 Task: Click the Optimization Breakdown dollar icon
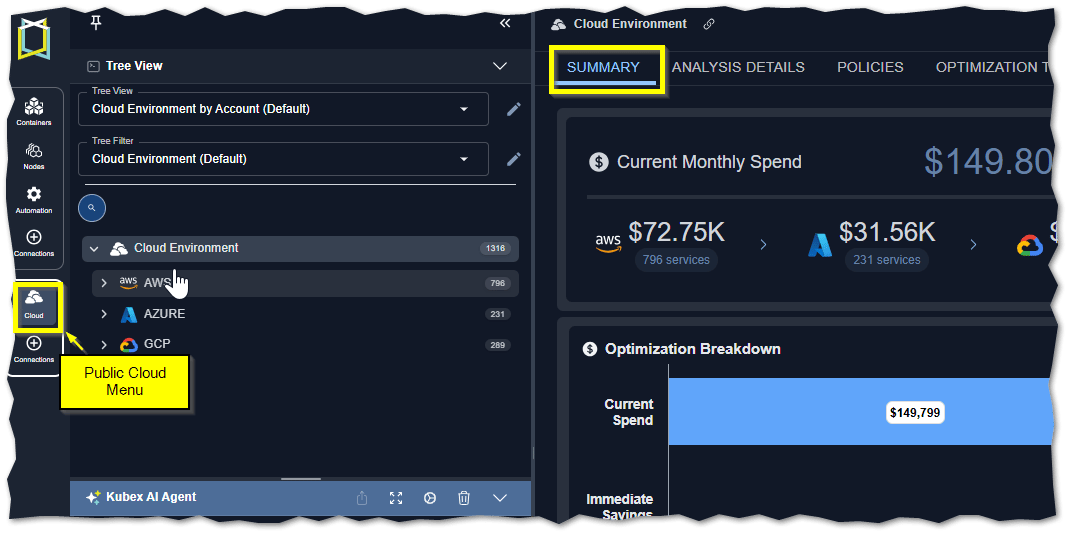tap(590, 349)
